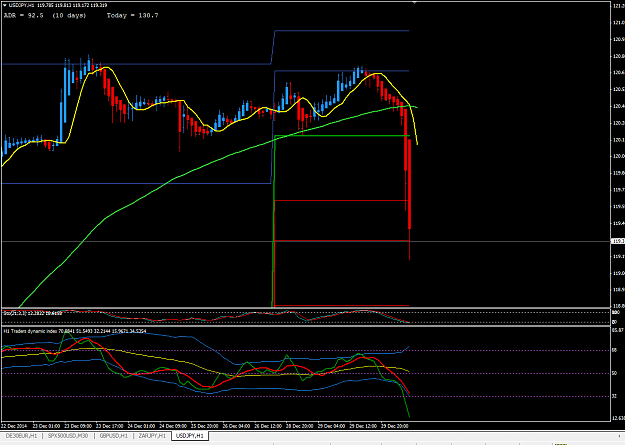
Task: Click the stochastic indicator label in the subwindow
Action: (x=32, y=313)
